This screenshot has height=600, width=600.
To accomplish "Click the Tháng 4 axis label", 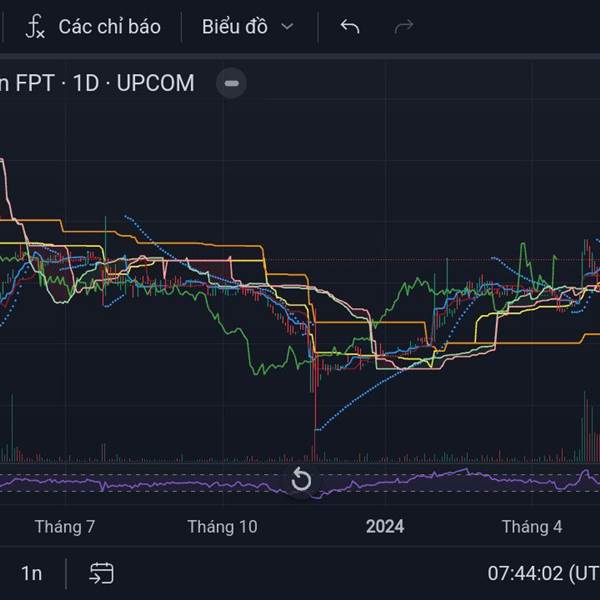I will pos(532,527).
